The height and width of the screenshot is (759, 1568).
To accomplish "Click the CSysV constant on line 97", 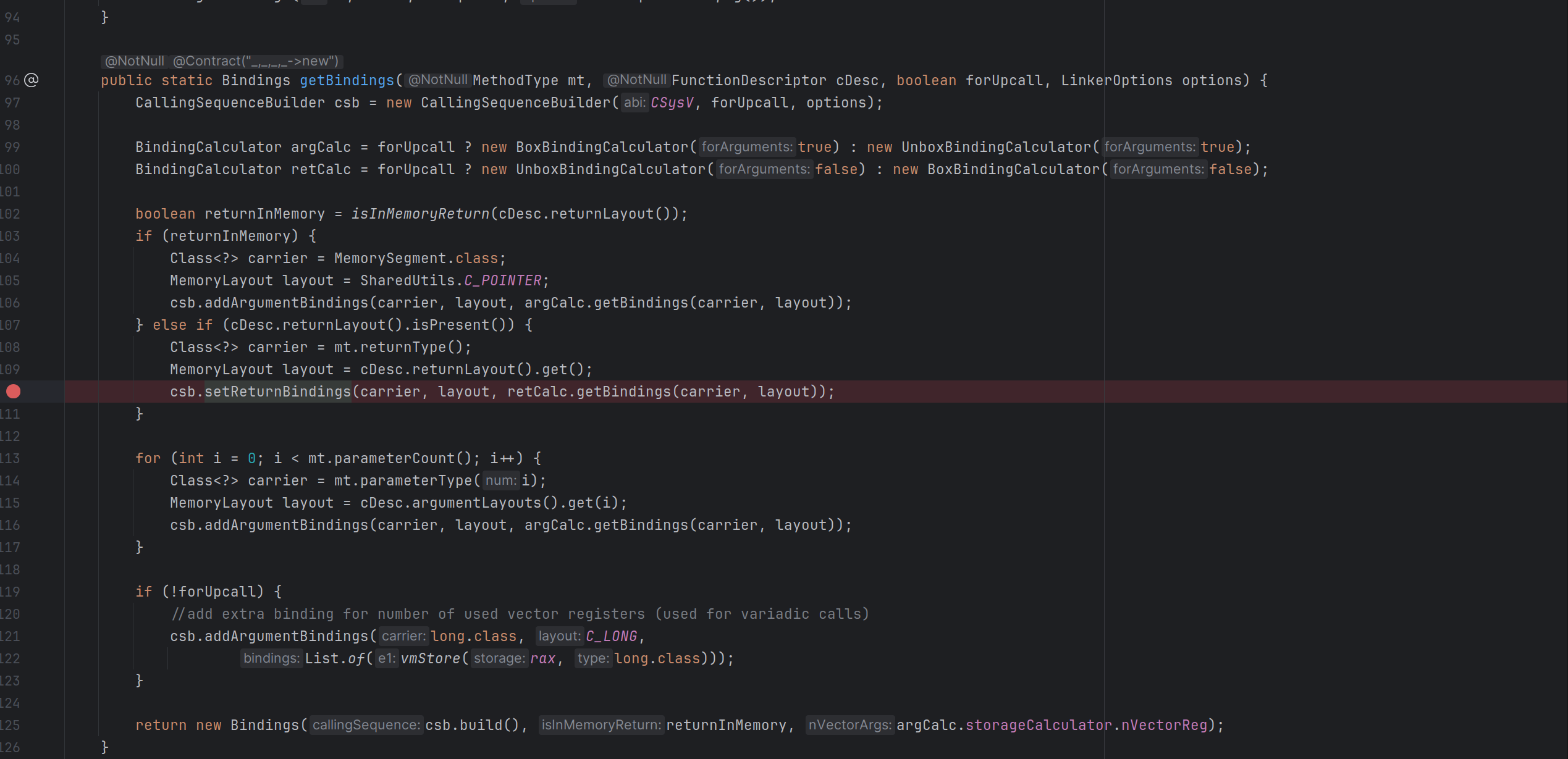I will click(672, 103).
